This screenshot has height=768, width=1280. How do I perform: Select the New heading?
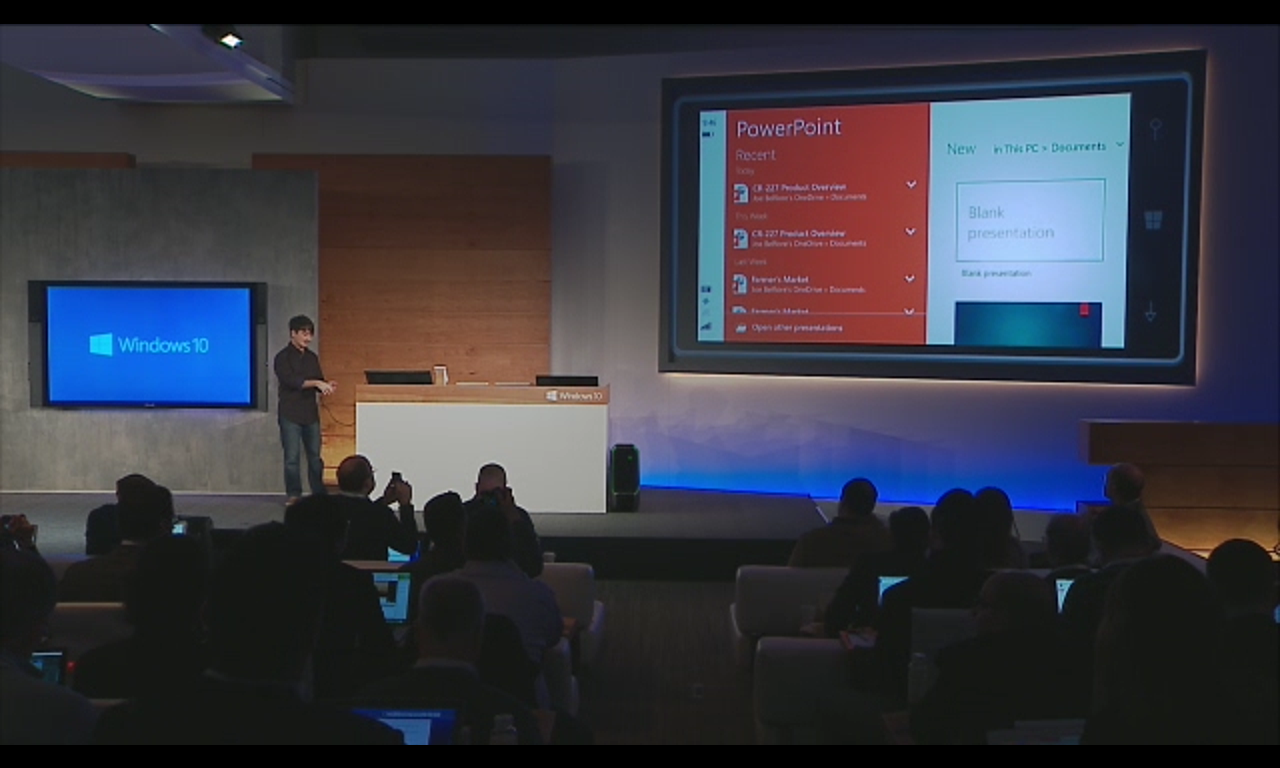(x=961, y=149)
